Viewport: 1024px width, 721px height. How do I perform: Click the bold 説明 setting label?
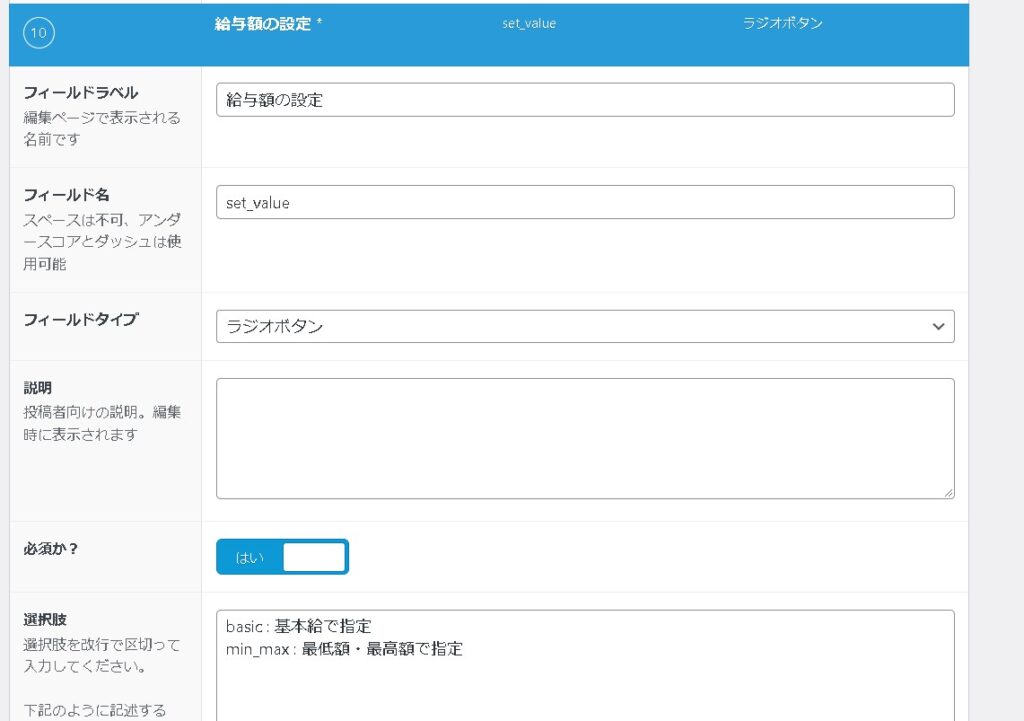pos(37,388)
